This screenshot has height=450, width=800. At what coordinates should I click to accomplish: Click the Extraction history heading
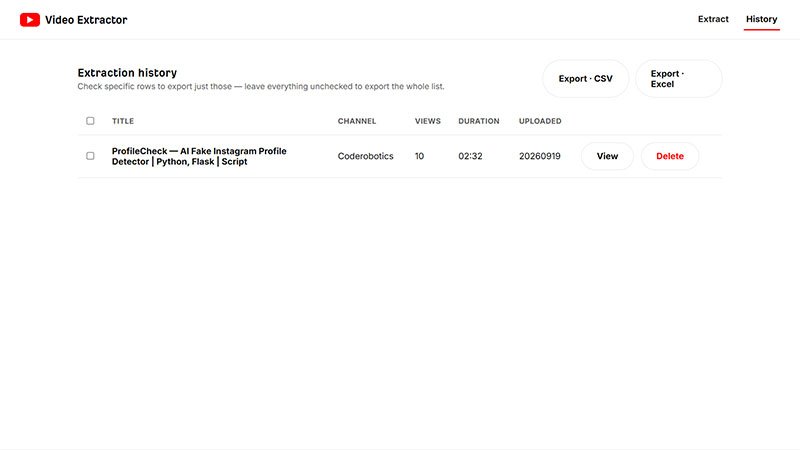127,72
